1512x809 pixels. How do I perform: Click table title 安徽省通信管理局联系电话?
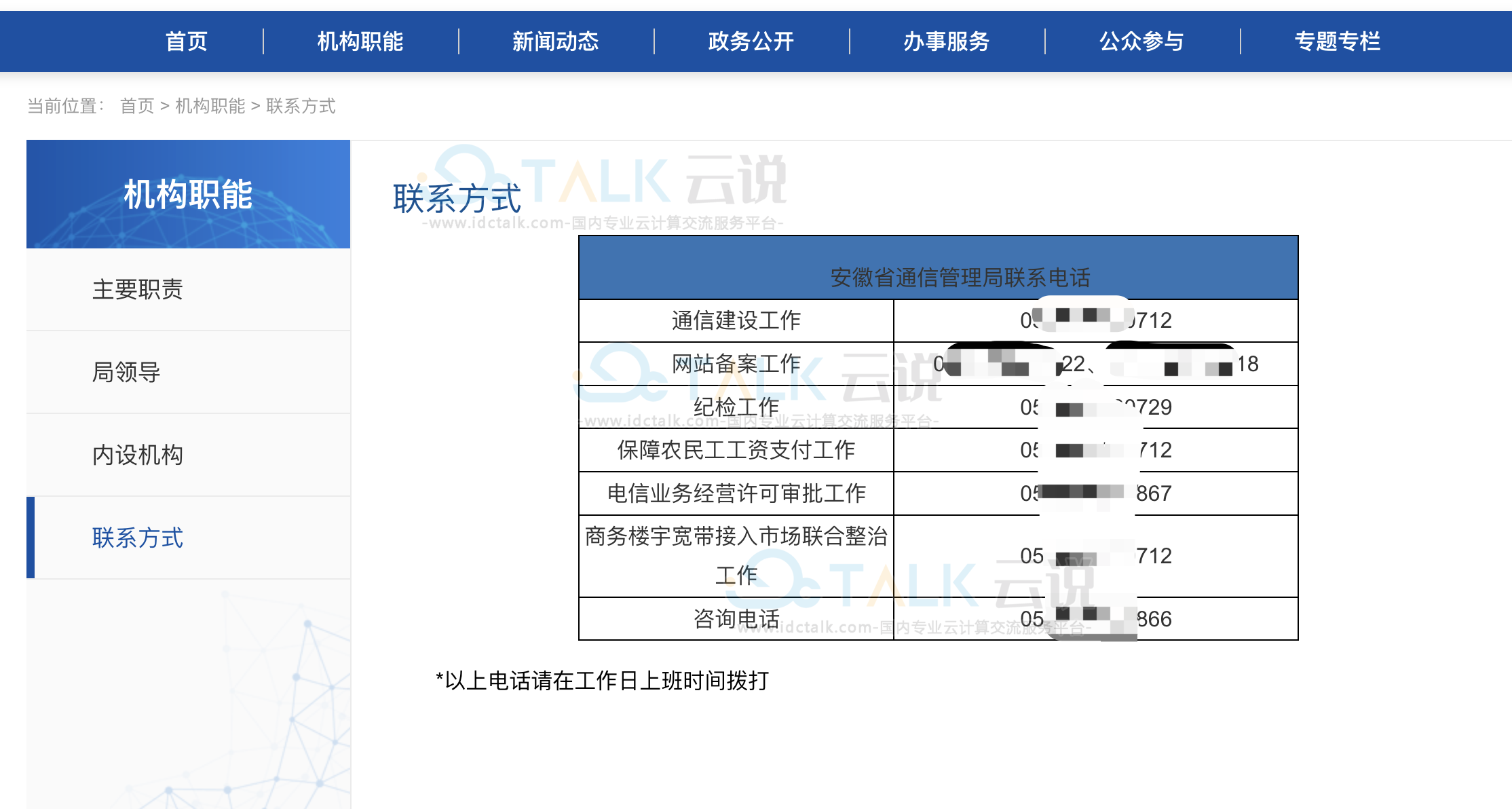pos(960,277)
